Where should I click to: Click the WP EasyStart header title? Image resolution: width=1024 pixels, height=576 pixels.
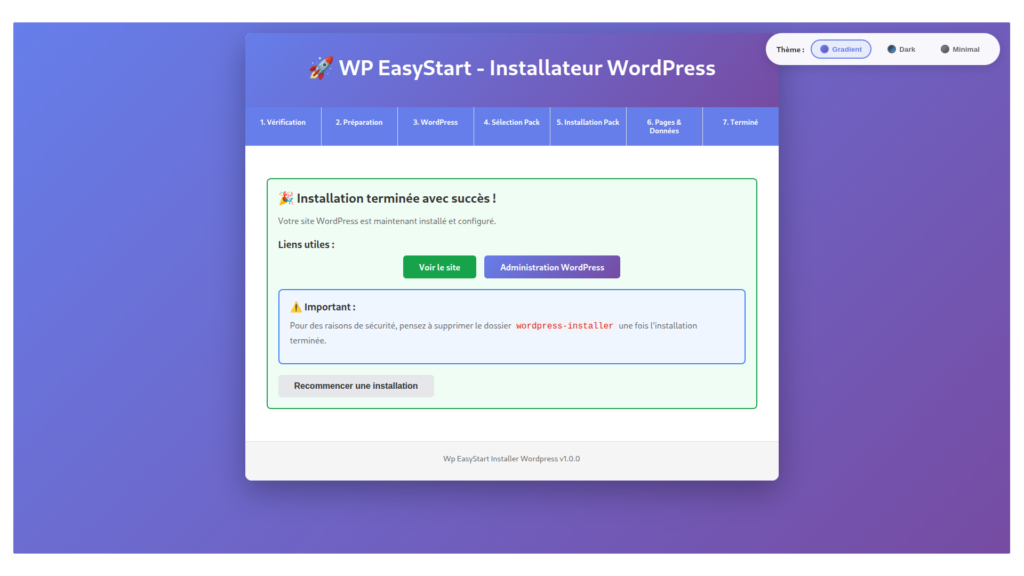click(527, 68)
